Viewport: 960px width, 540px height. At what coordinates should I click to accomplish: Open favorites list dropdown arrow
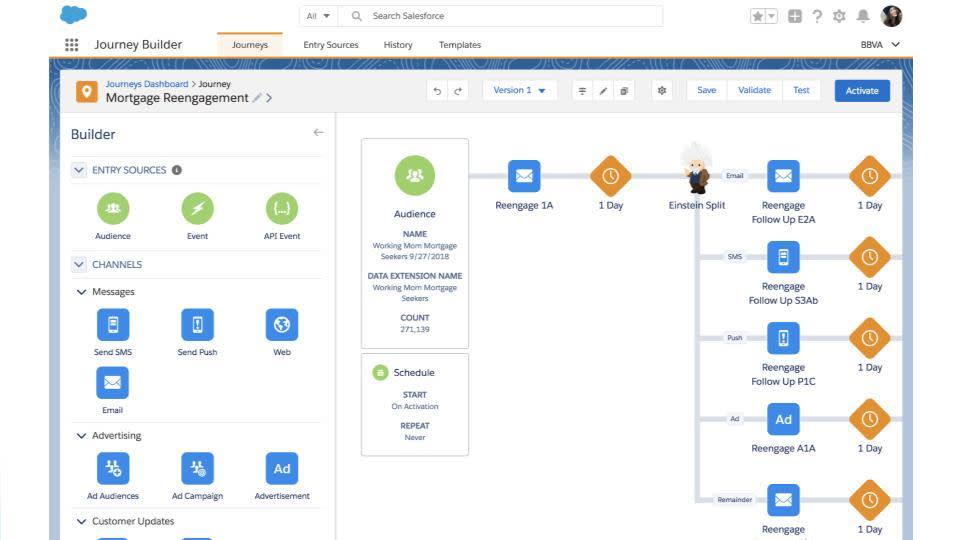[x=771, y=16]
